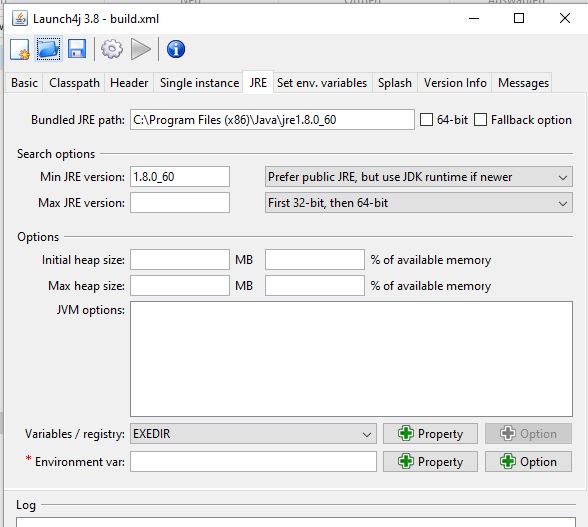Click Property button beside Variables / registry
The height and width of the screenshot is (527, 588).
pos(430,434)
